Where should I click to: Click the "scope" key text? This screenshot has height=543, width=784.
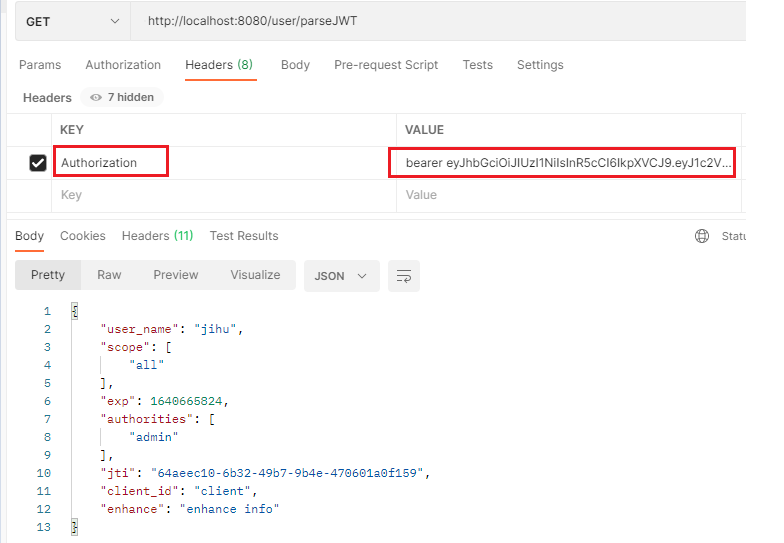click(x=125, y=347)
